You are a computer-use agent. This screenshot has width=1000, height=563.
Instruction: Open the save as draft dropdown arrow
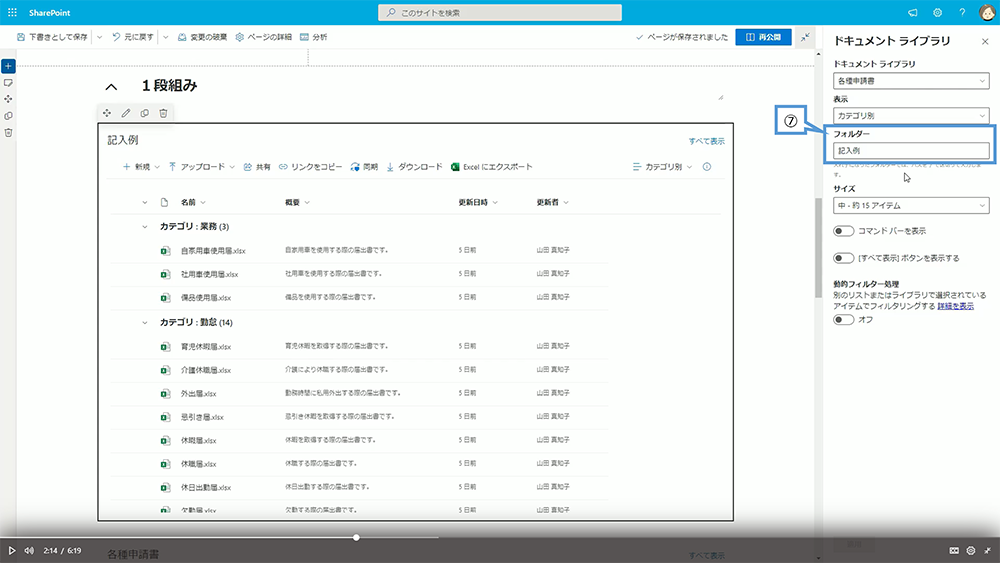click(x=99, y=37)
